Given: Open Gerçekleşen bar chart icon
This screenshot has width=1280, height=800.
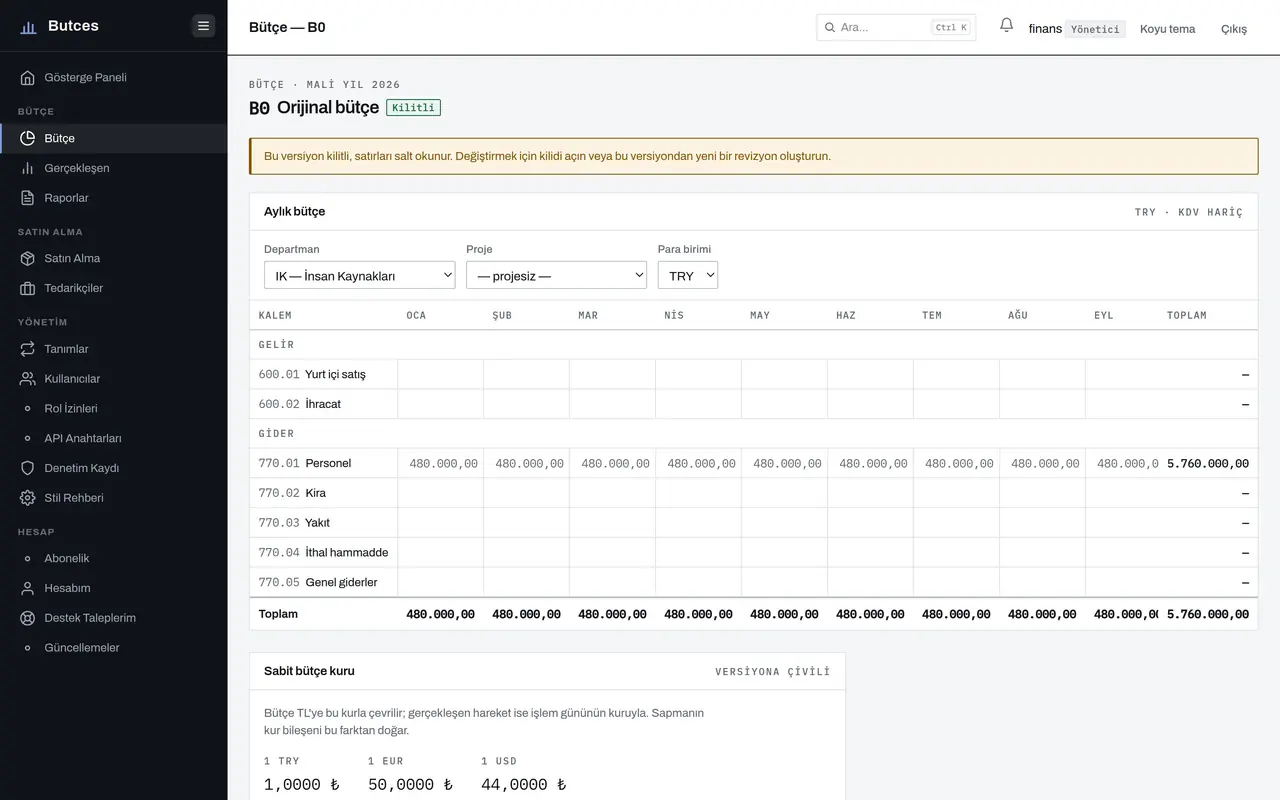Looking at the screenshot, I should pyautogui.click(x=27, y=168).
